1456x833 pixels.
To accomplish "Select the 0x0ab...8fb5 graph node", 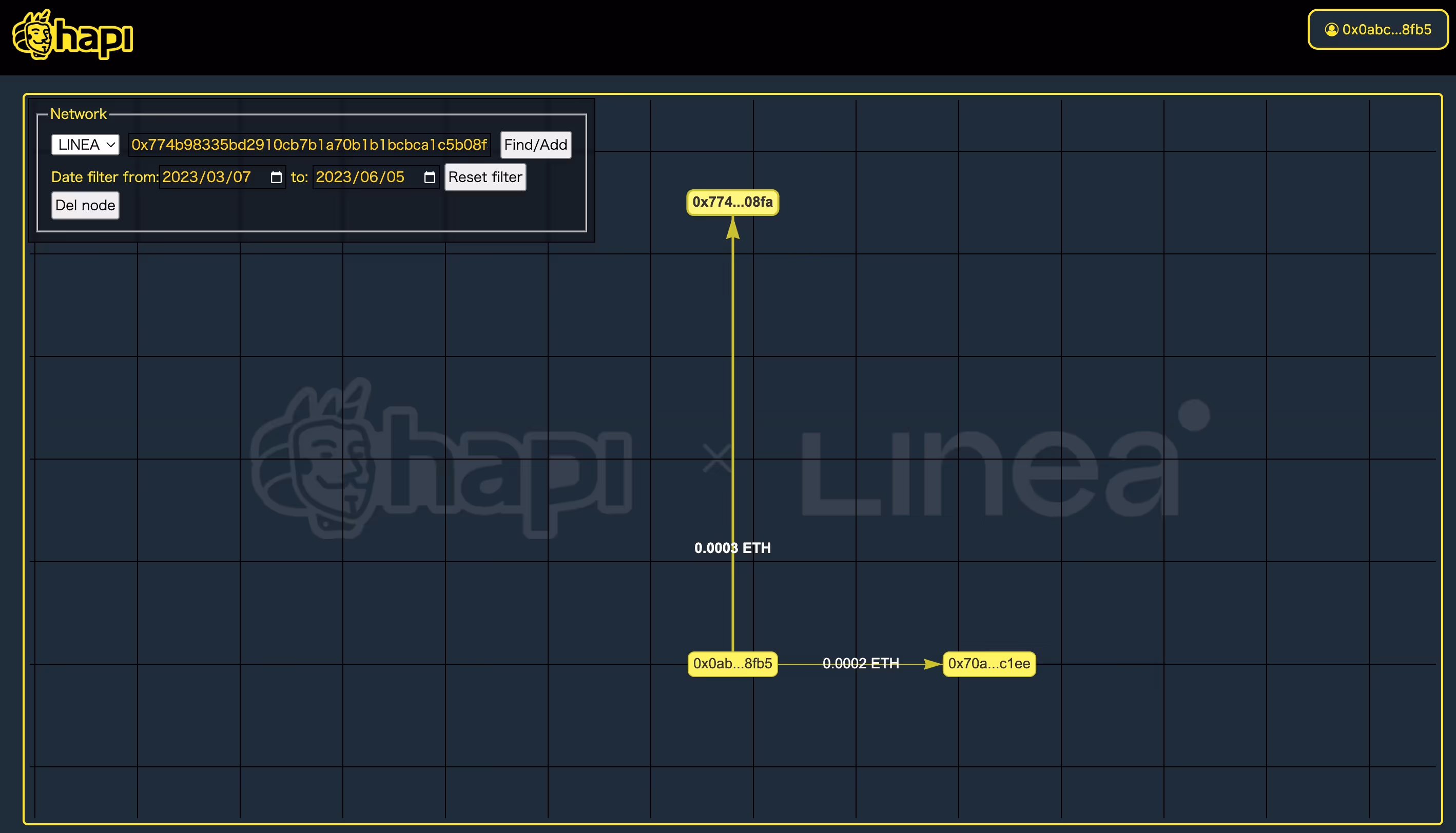I will (732, 664).
